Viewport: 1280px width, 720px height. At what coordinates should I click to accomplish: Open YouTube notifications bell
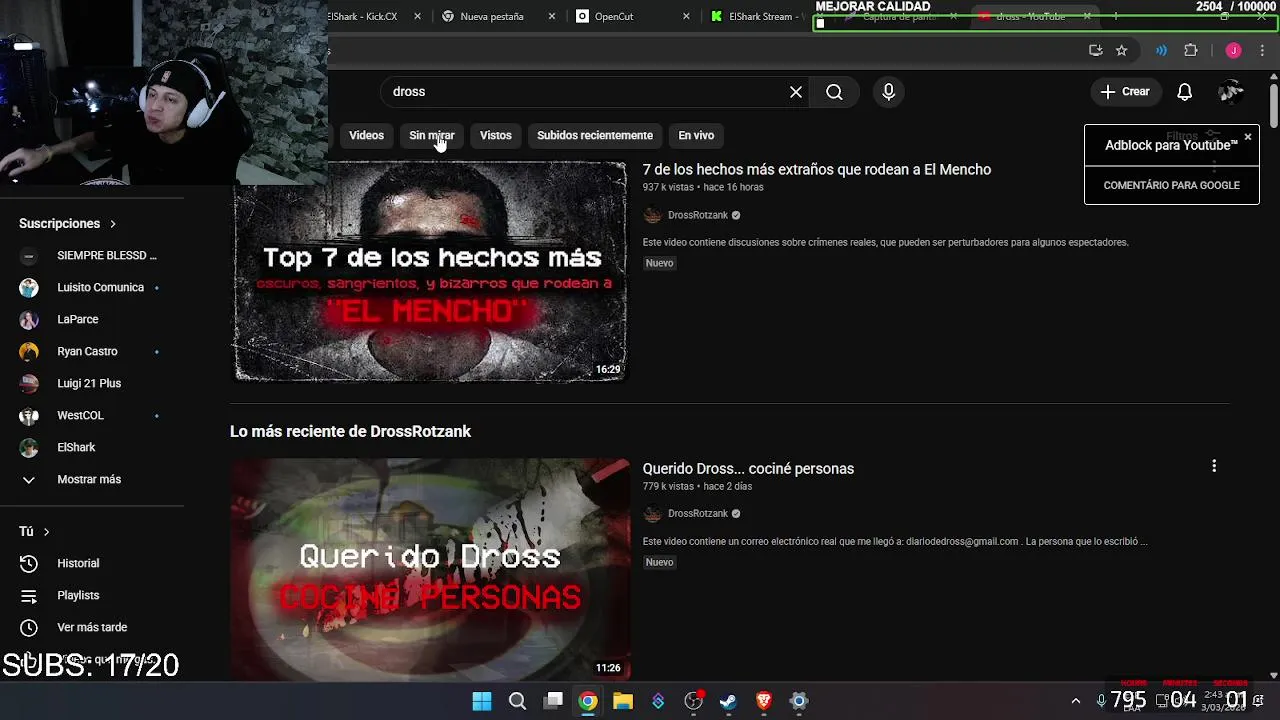pos(1184,92)
